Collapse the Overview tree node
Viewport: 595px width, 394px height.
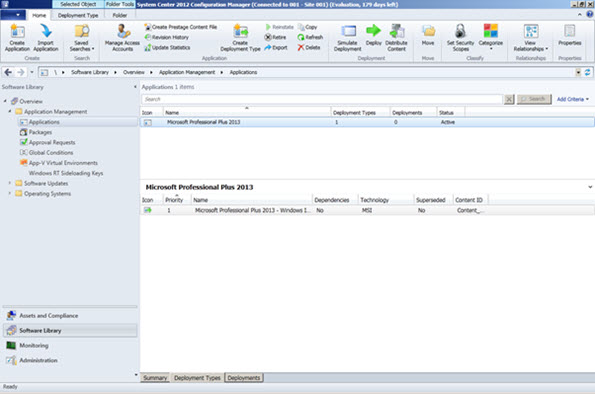click(5, 101)
